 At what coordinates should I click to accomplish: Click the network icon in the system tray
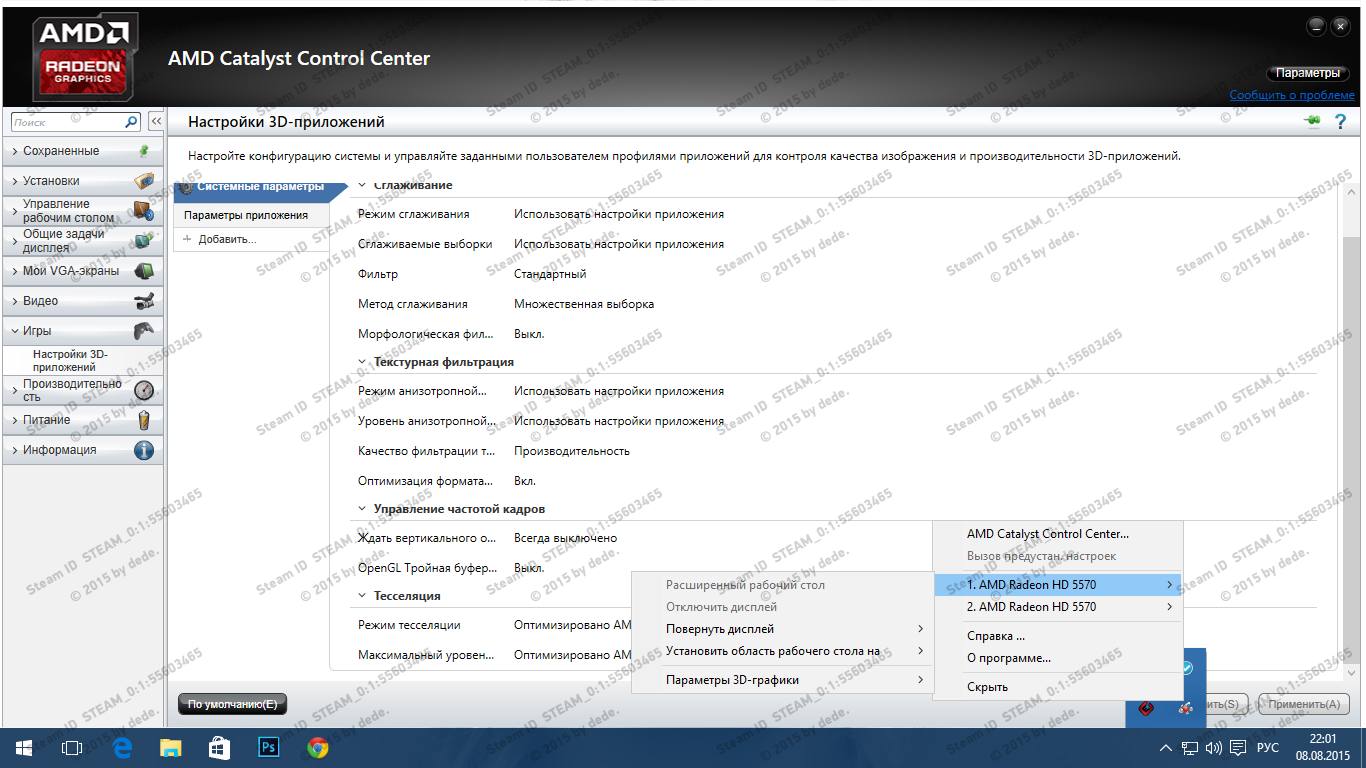tap(1190, 748)
